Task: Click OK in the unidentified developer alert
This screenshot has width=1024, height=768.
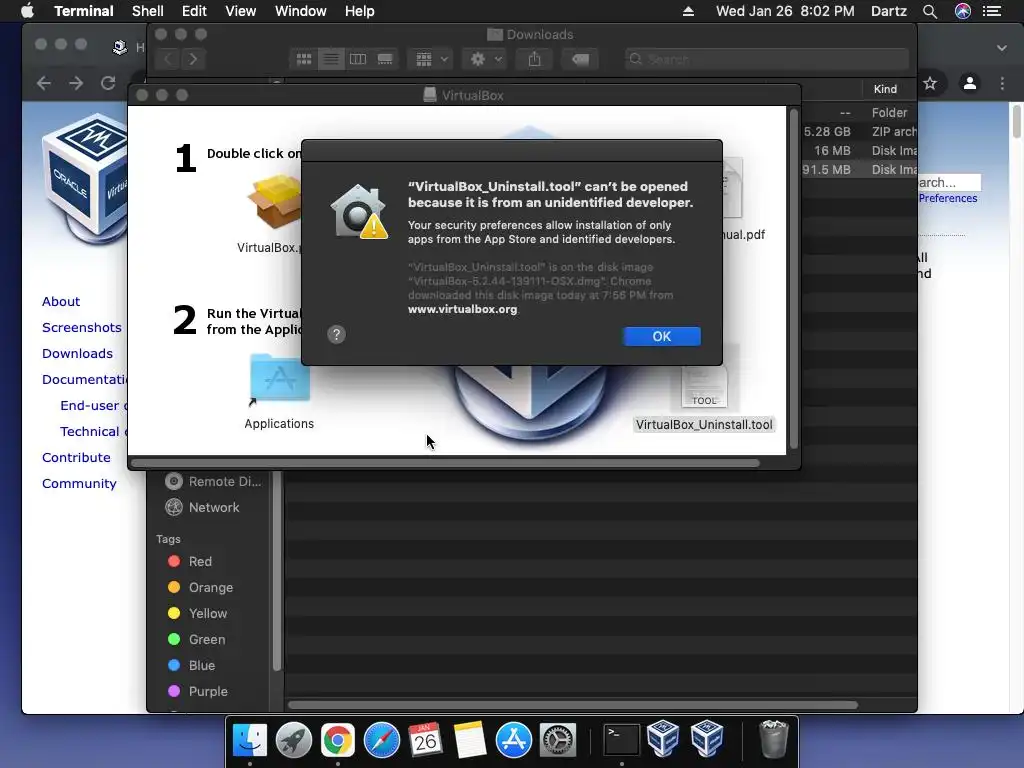Action: [x=662, y=336]
